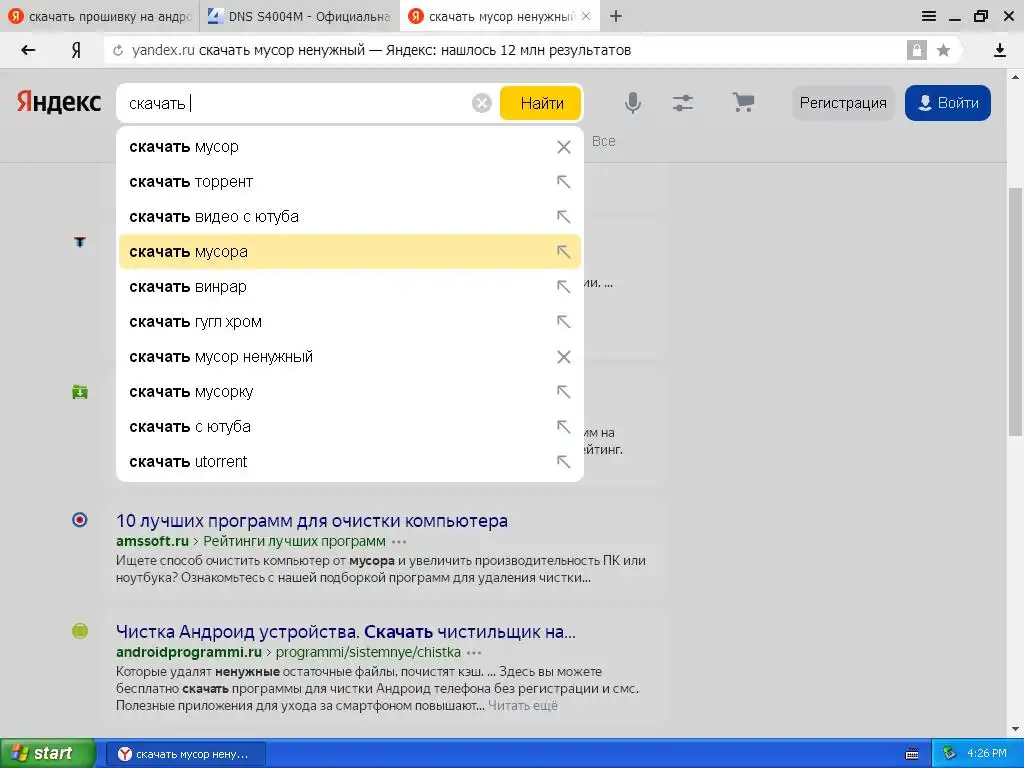Click the page vertical scrollbar thumb
The image size is (1024, 768).
coord(1016,311)
